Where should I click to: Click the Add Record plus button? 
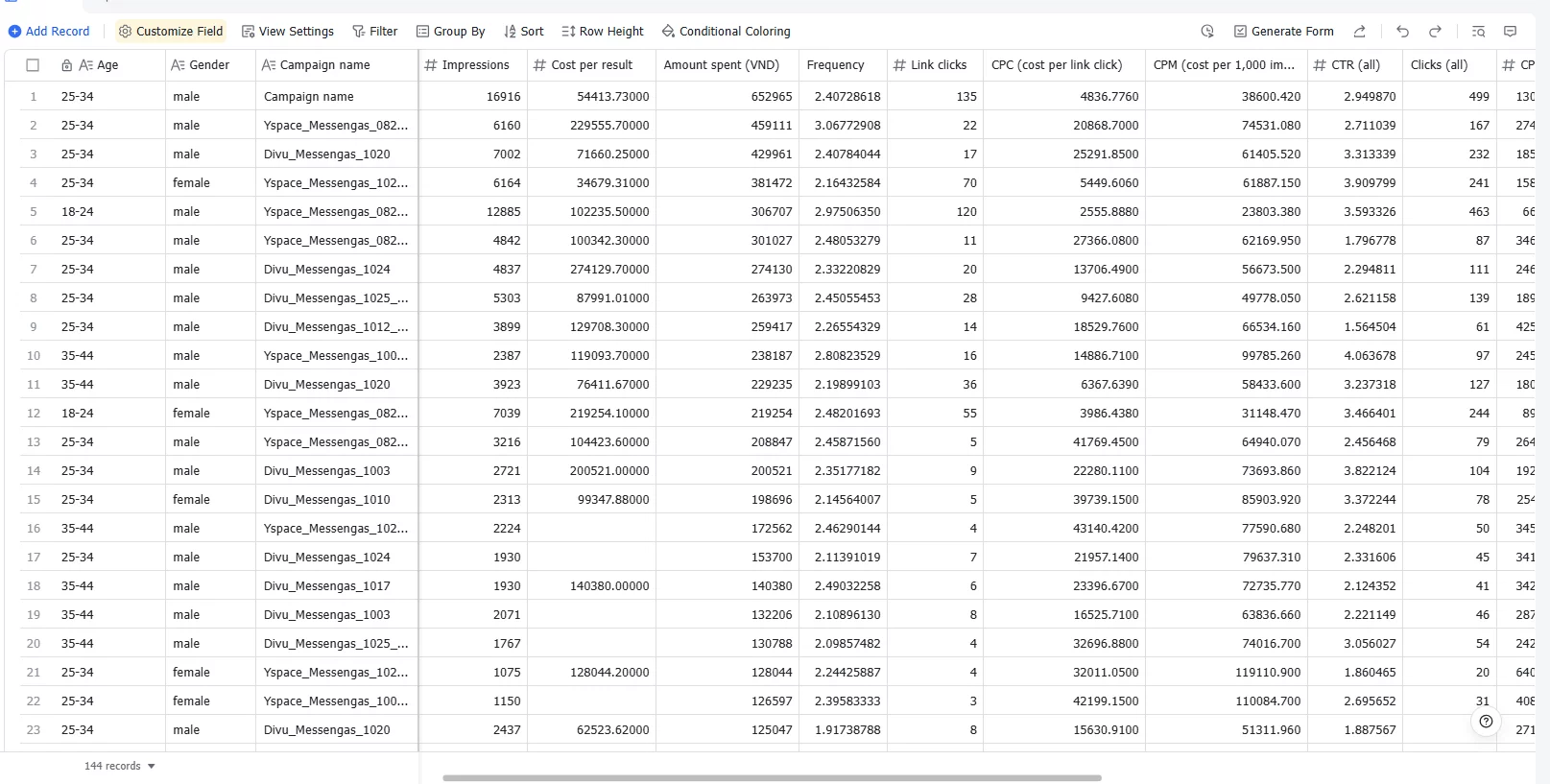coord(14,32)
